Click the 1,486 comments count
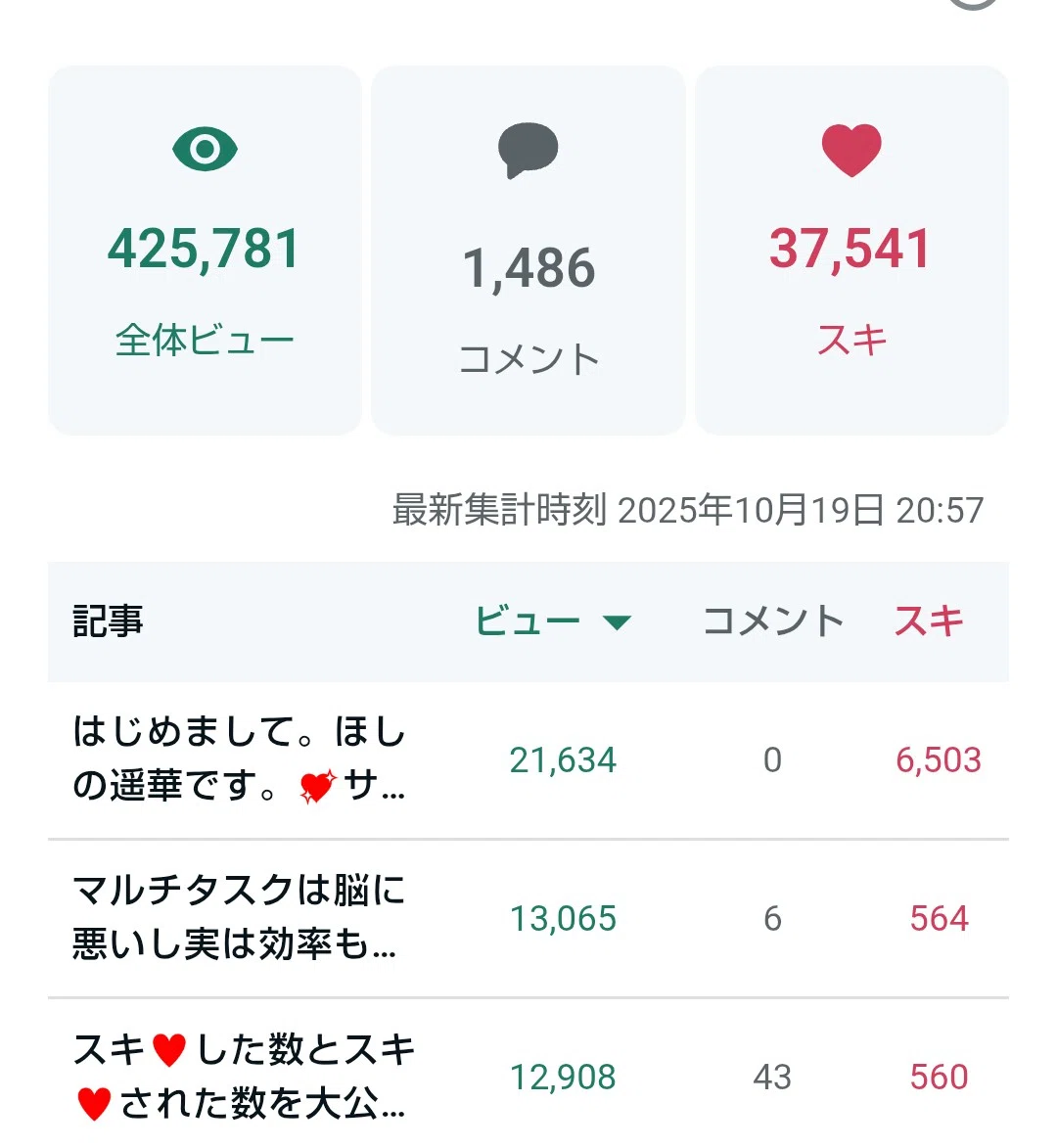Screen dimensions: 1057x1148 (x=528, y=268)
